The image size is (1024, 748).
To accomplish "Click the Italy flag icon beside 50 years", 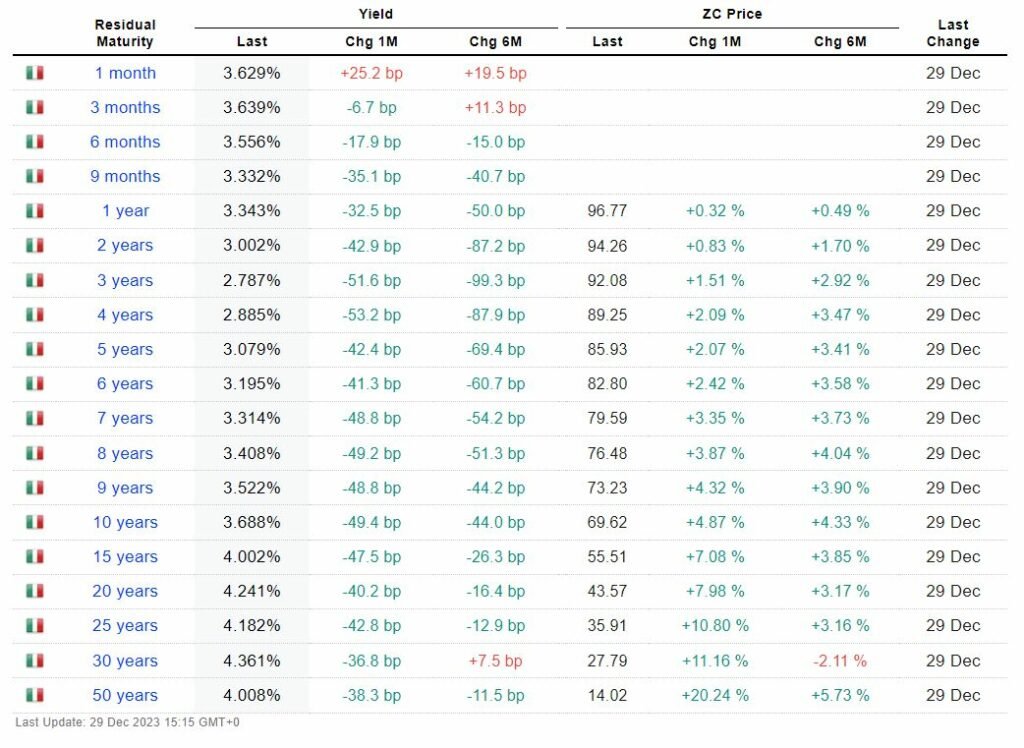I will (x=35, y=695).
